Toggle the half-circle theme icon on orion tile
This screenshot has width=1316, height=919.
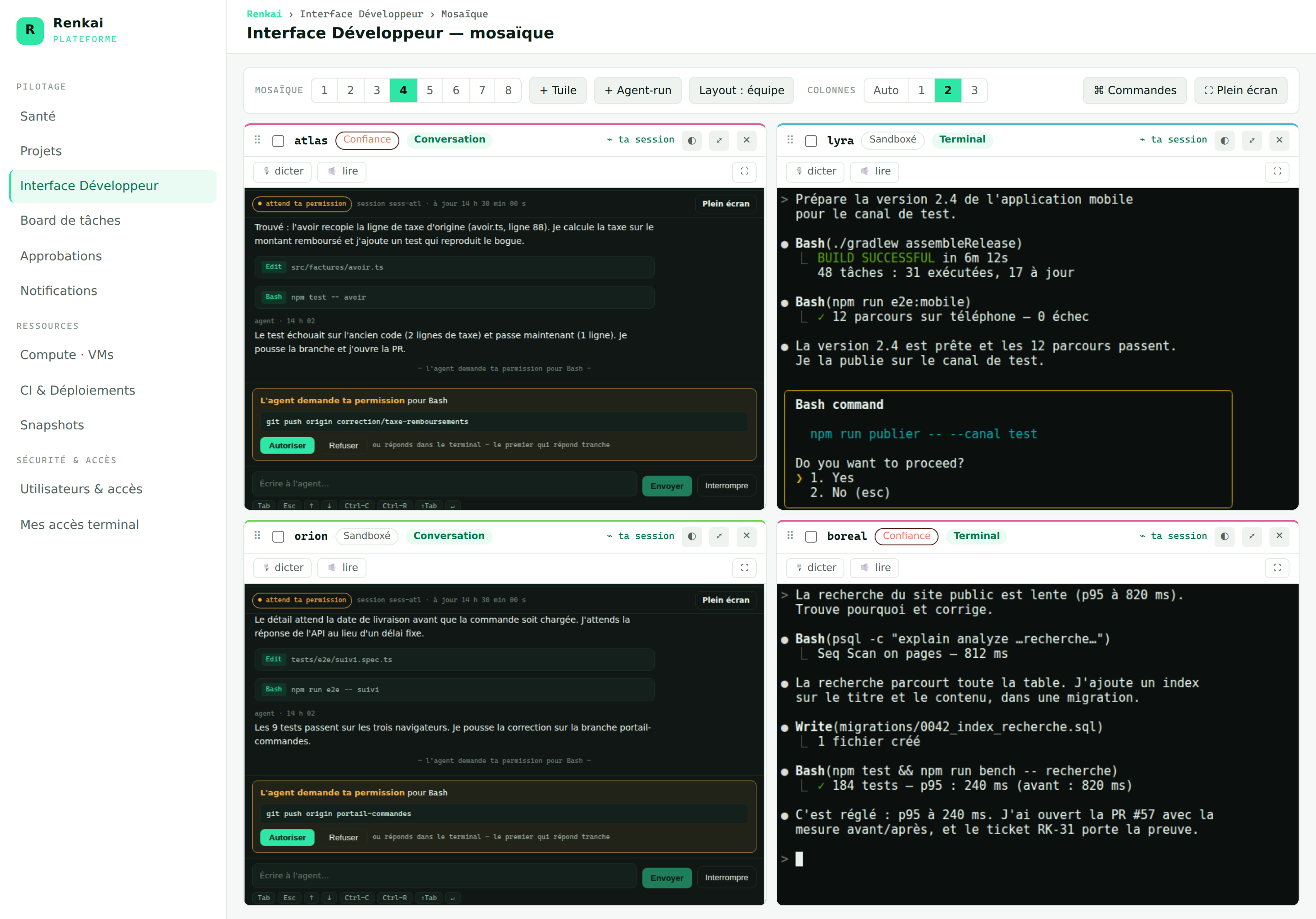tap(692, 536)
